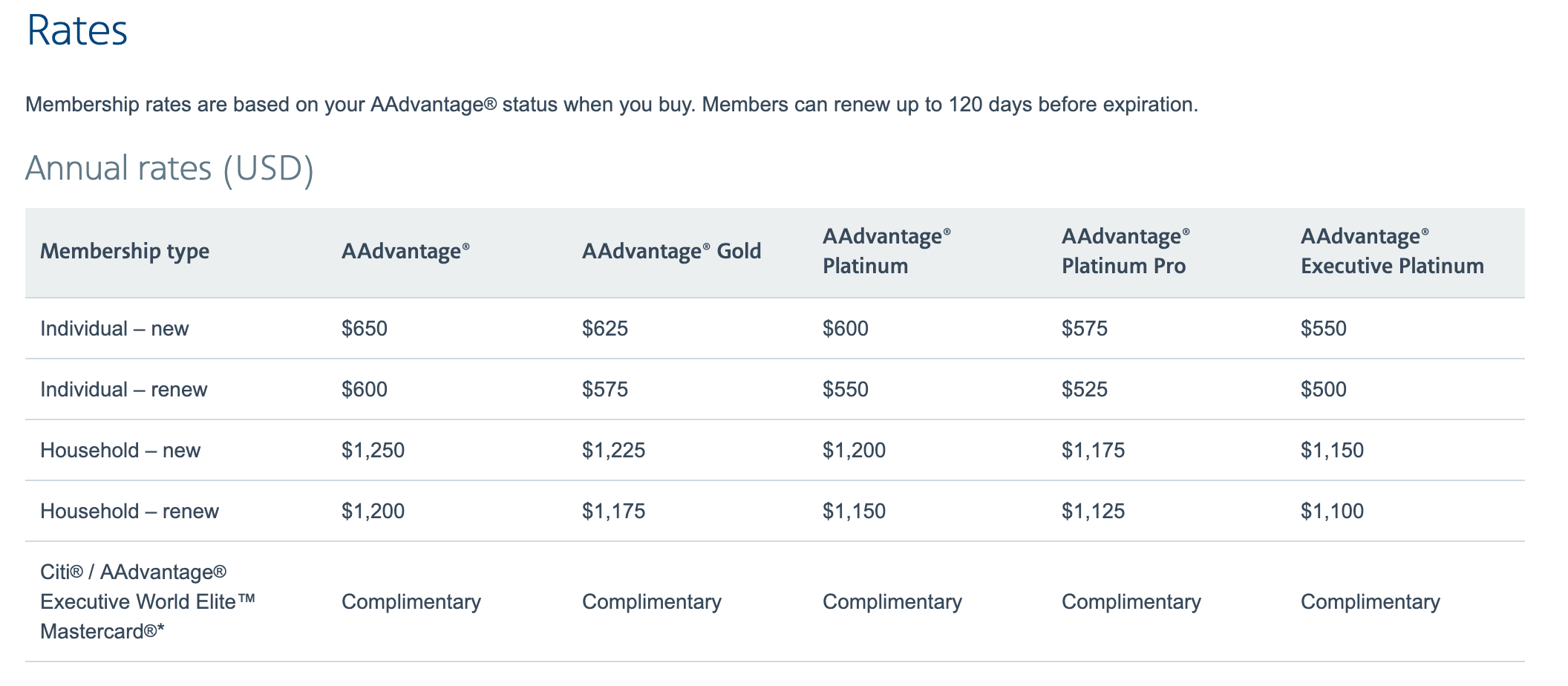Select the Household – new row label
This screenshot has width=1568, height=686.
pos(120,451)
